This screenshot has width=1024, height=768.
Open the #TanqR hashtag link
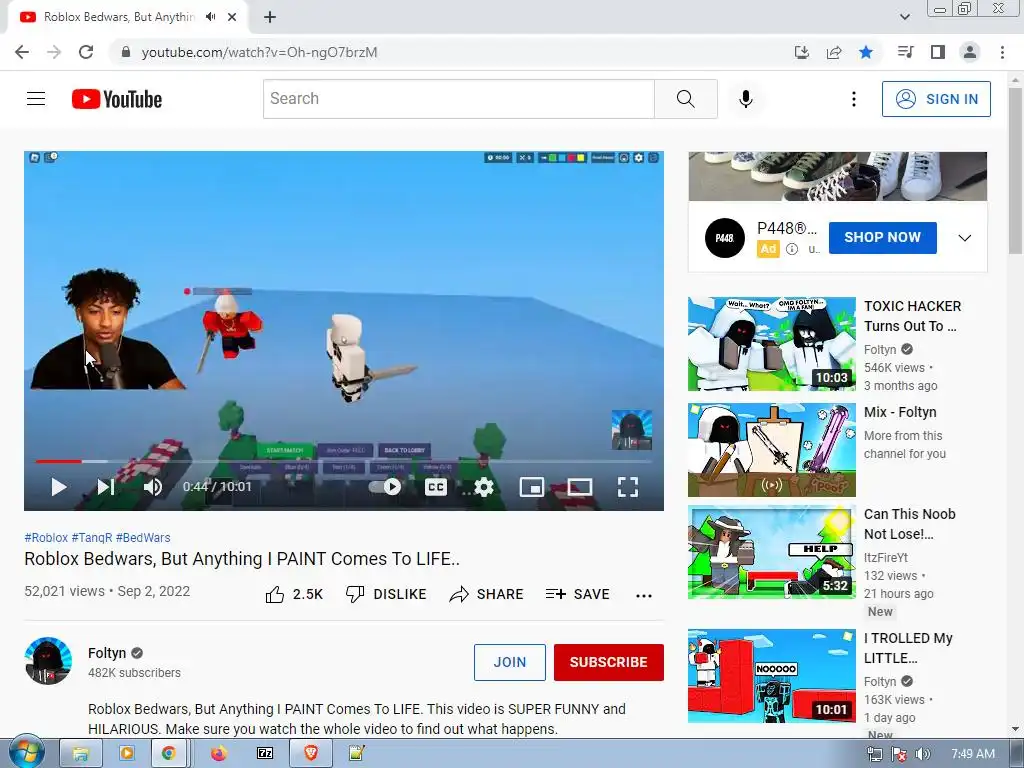point(91,537)
